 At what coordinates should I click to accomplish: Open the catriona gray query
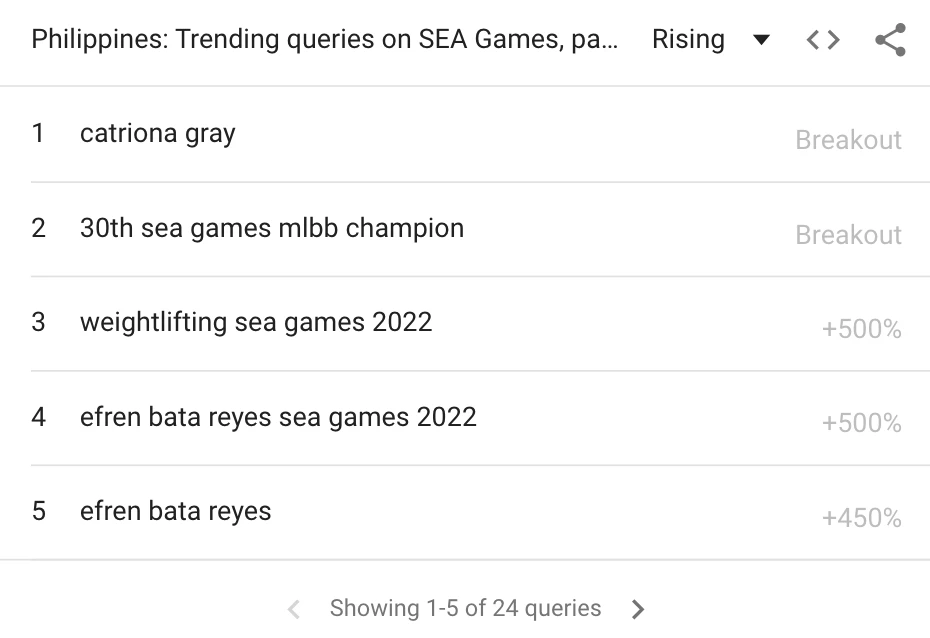coord(158,134)
